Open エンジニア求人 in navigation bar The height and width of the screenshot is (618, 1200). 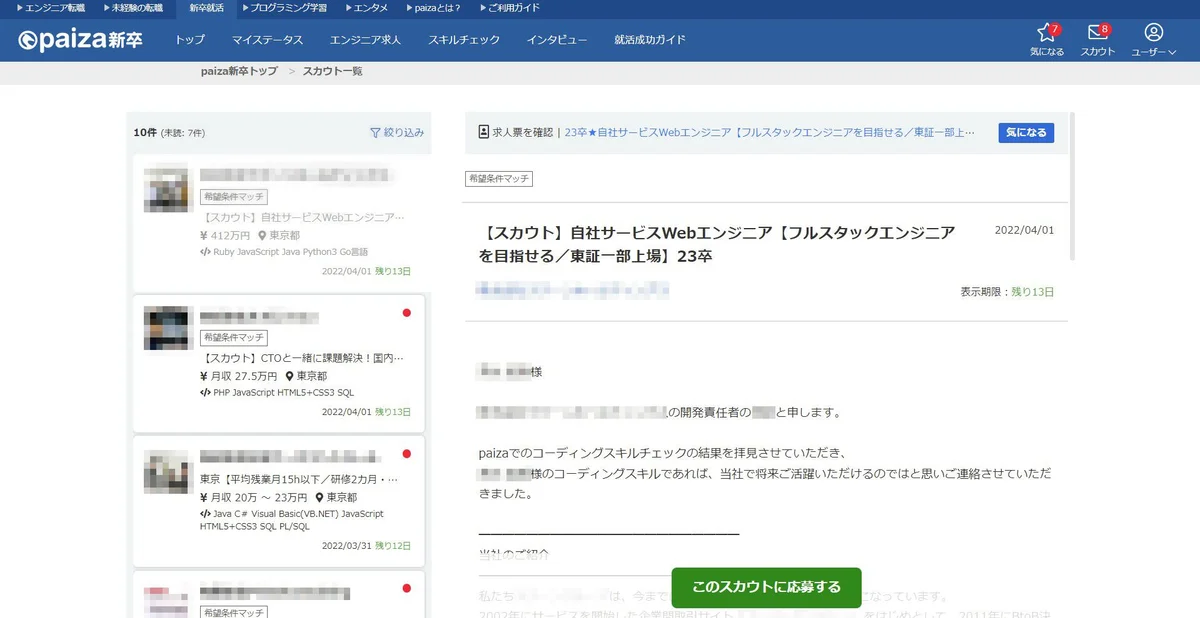click(365, 40)
